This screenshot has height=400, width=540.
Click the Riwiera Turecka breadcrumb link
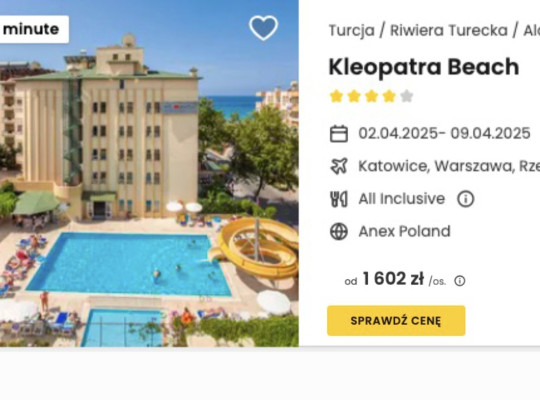[x=449, y=30]
